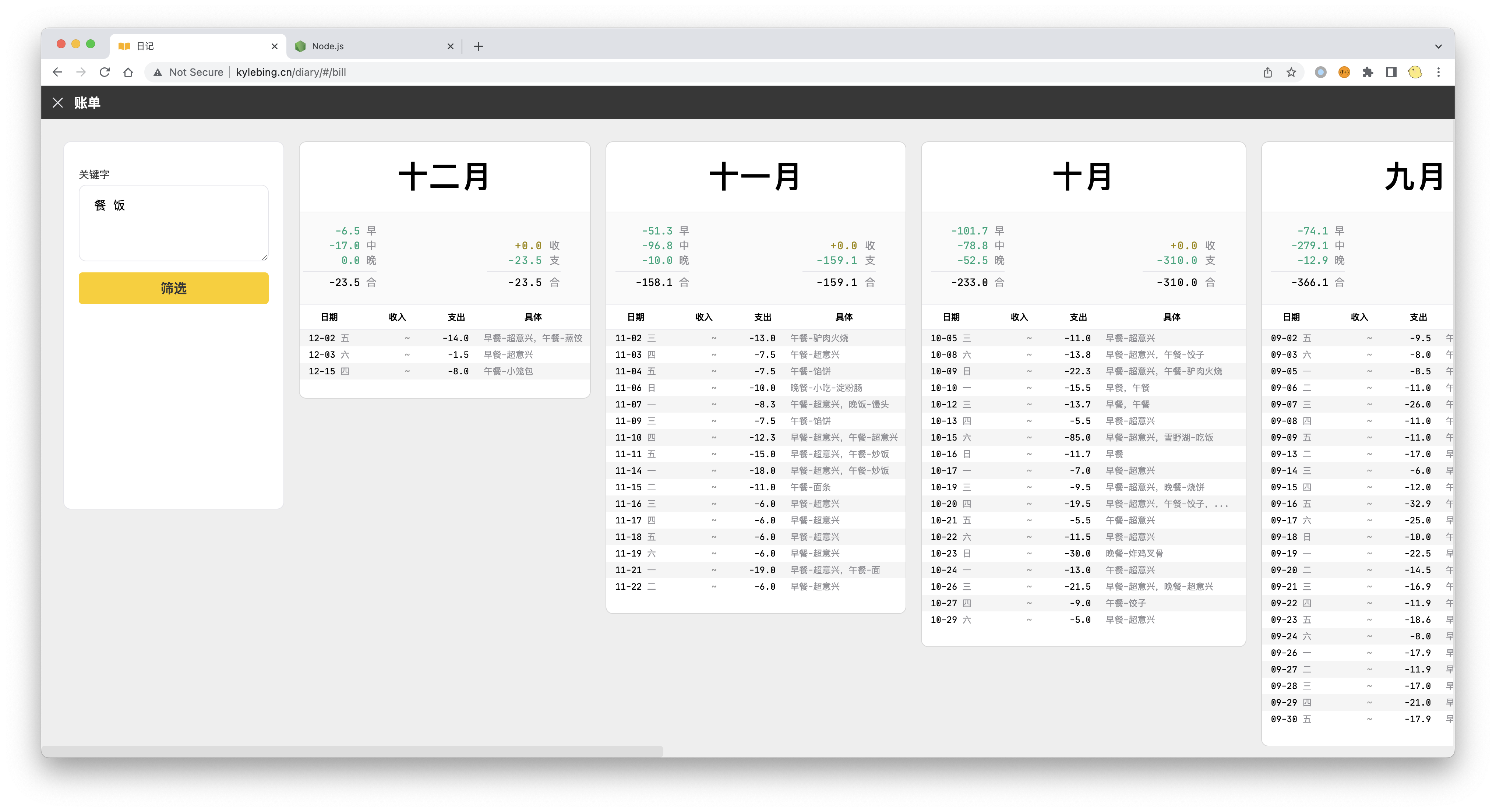Reload the current page
The width and height of the screenshot is (1496, 812).
105,72
